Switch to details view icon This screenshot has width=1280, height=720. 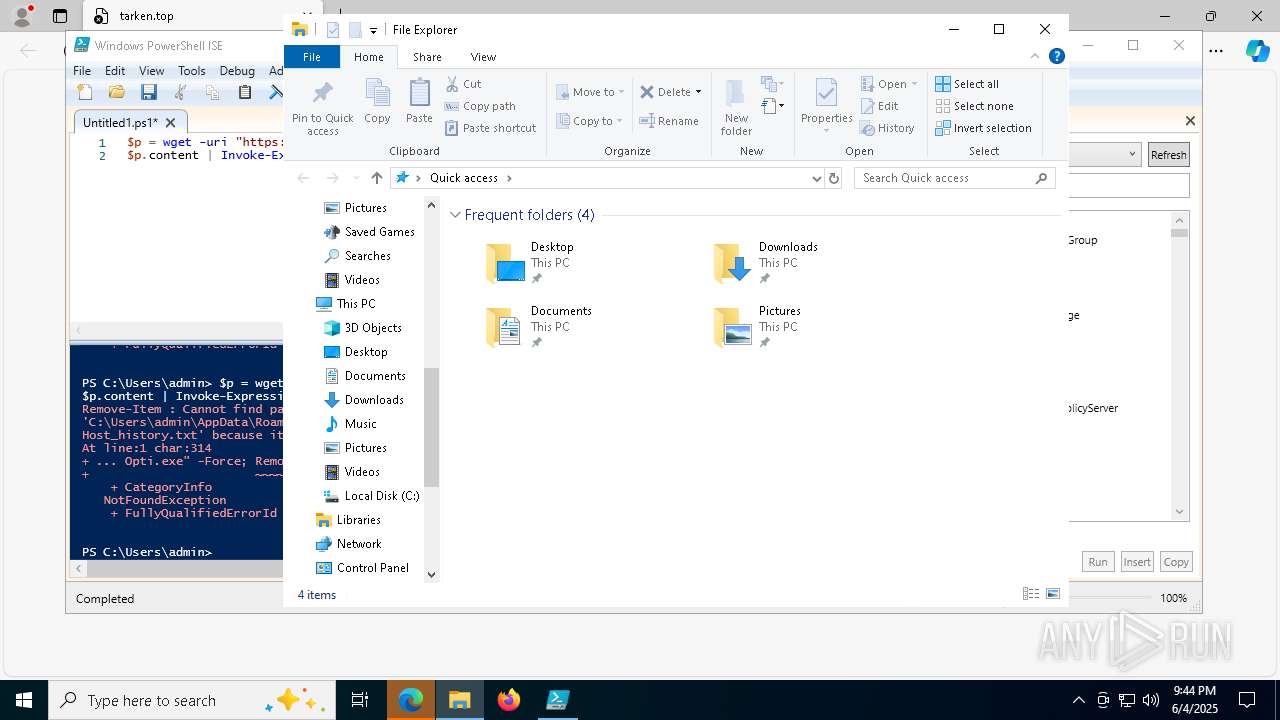click(x=1031, y=594)
